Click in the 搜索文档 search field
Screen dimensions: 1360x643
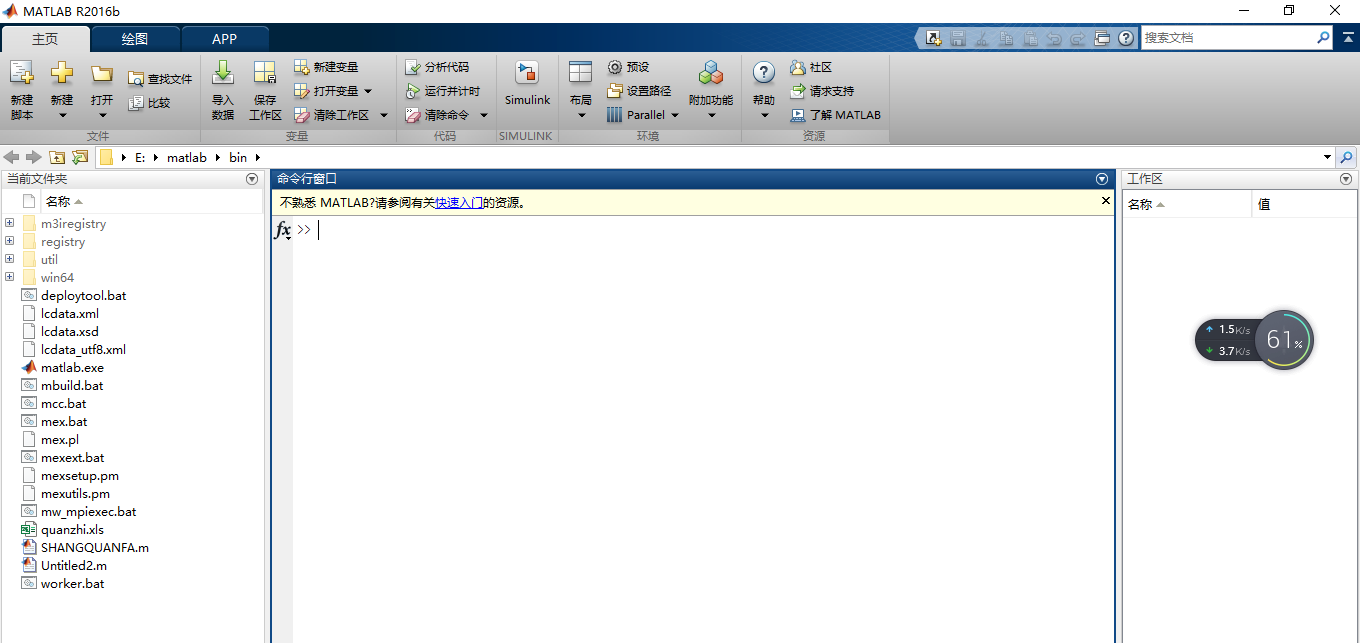click(1228, 38)
